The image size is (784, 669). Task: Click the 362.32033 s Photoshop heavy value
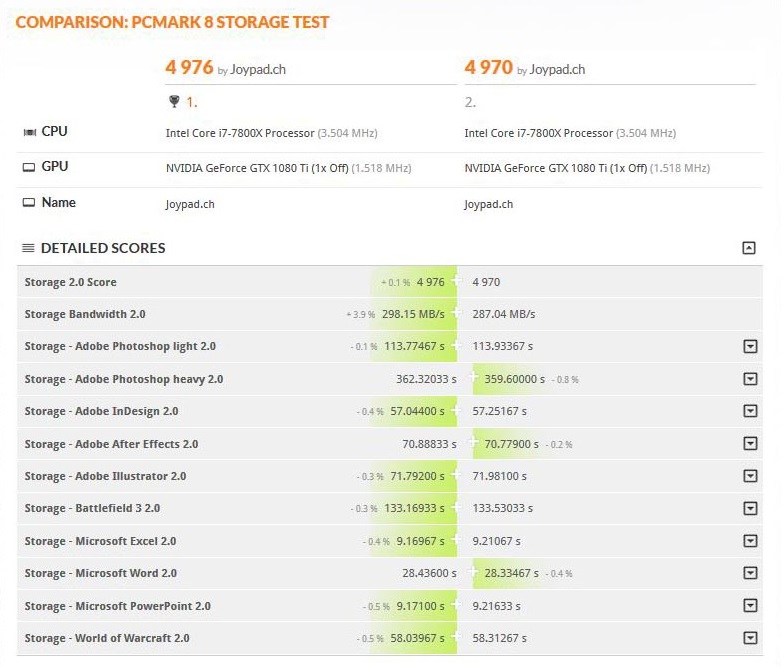tap(426, 379)
